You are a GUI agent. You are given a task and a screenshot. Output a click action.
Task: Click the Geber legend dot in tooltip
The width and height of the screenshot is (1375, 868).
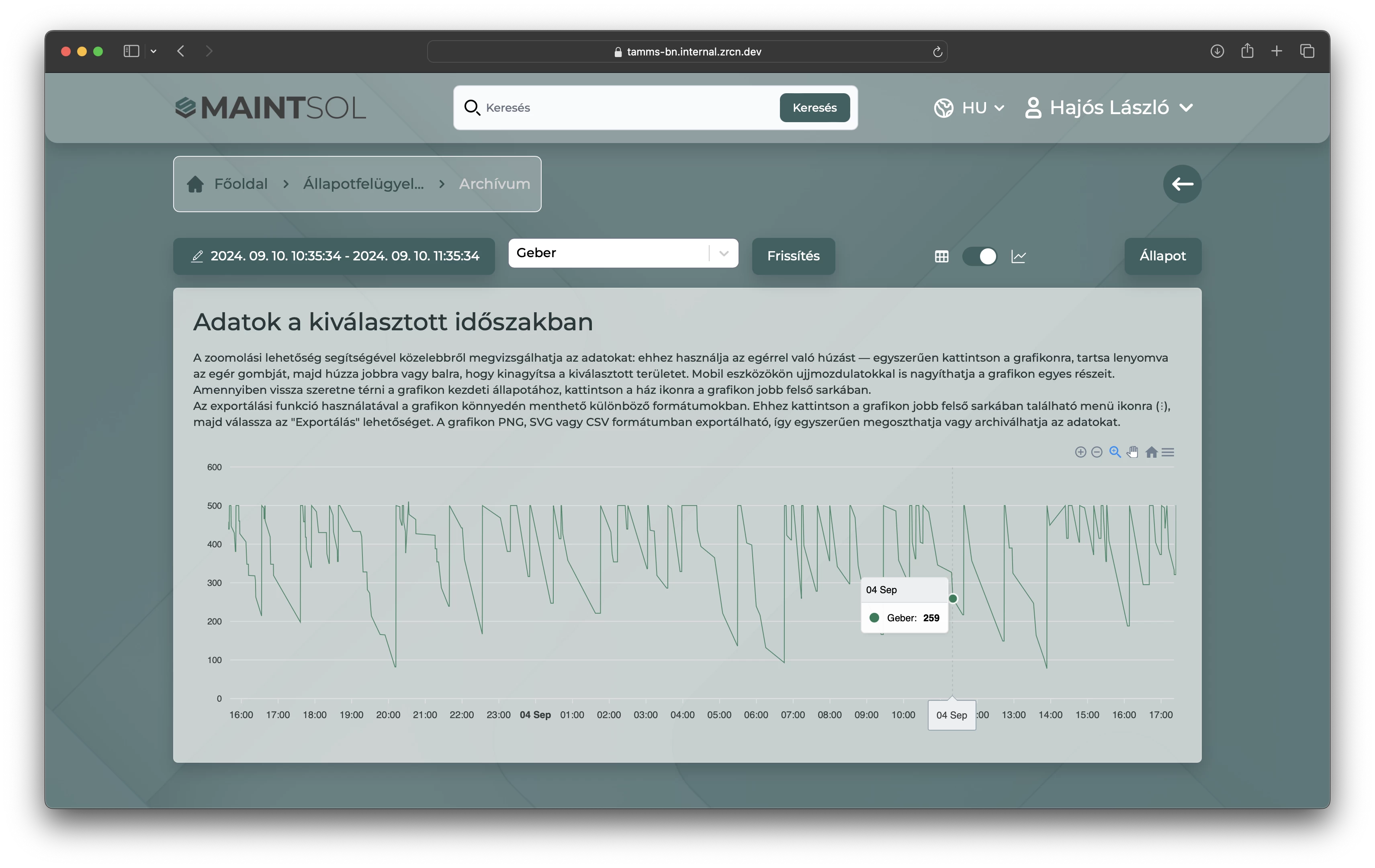pos(874,618)
